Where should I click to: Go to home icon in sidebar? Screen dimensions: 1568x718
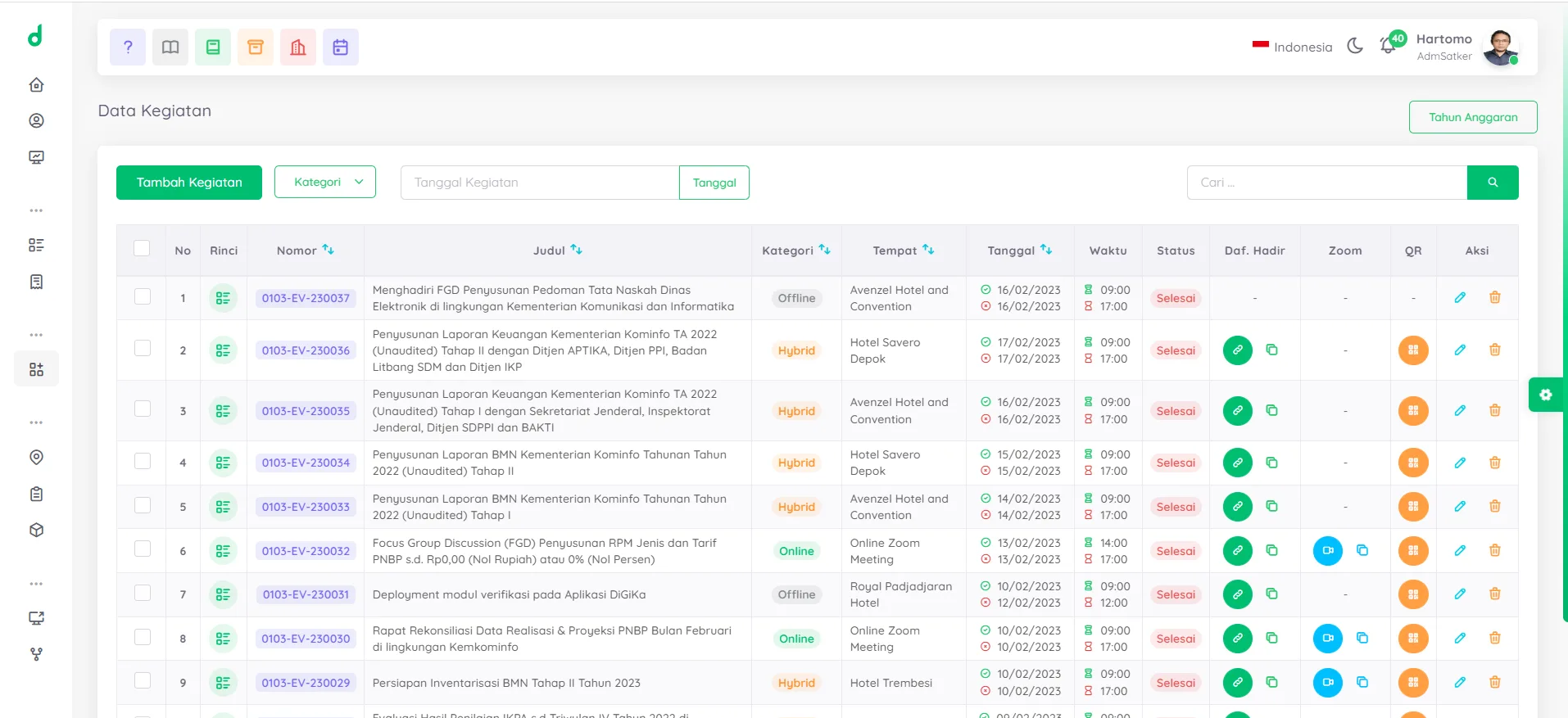click(x=36, y=85)
